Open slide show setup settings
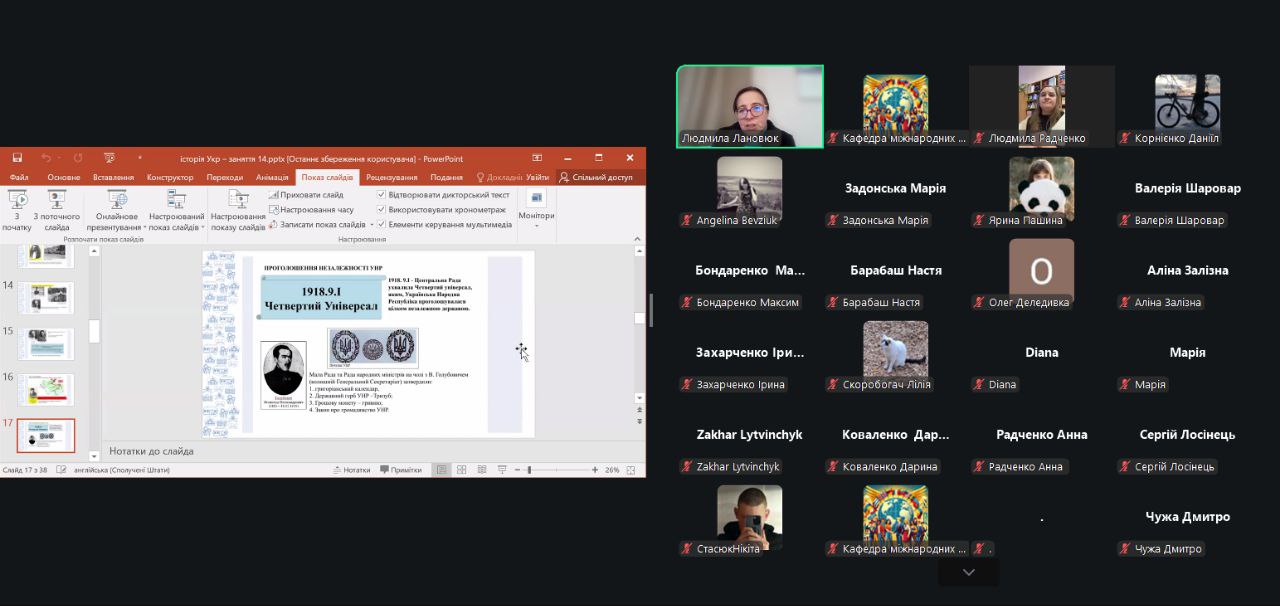 (238, 208)
